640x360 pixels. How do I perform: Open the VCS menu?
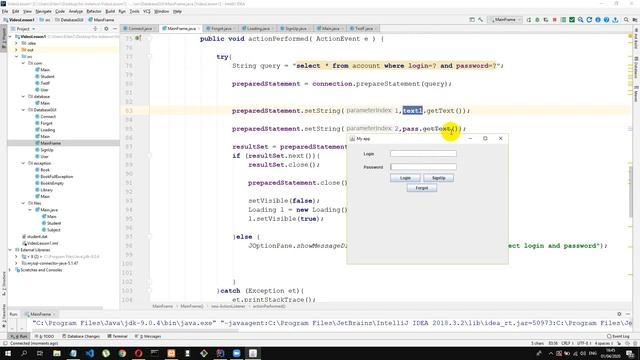(147, 11)
